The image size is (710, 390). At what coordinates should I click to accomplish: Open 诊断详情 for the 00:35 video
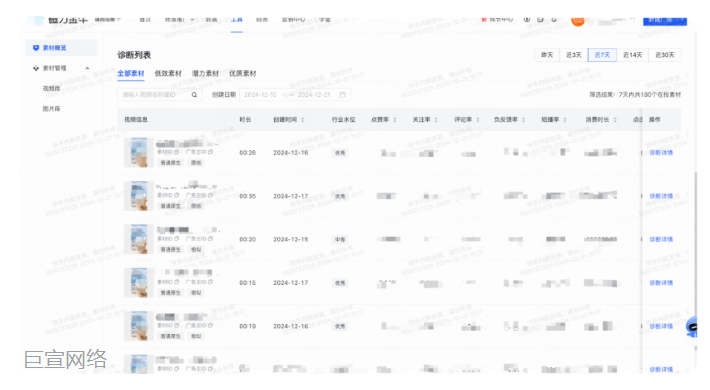tap(661, 196)
